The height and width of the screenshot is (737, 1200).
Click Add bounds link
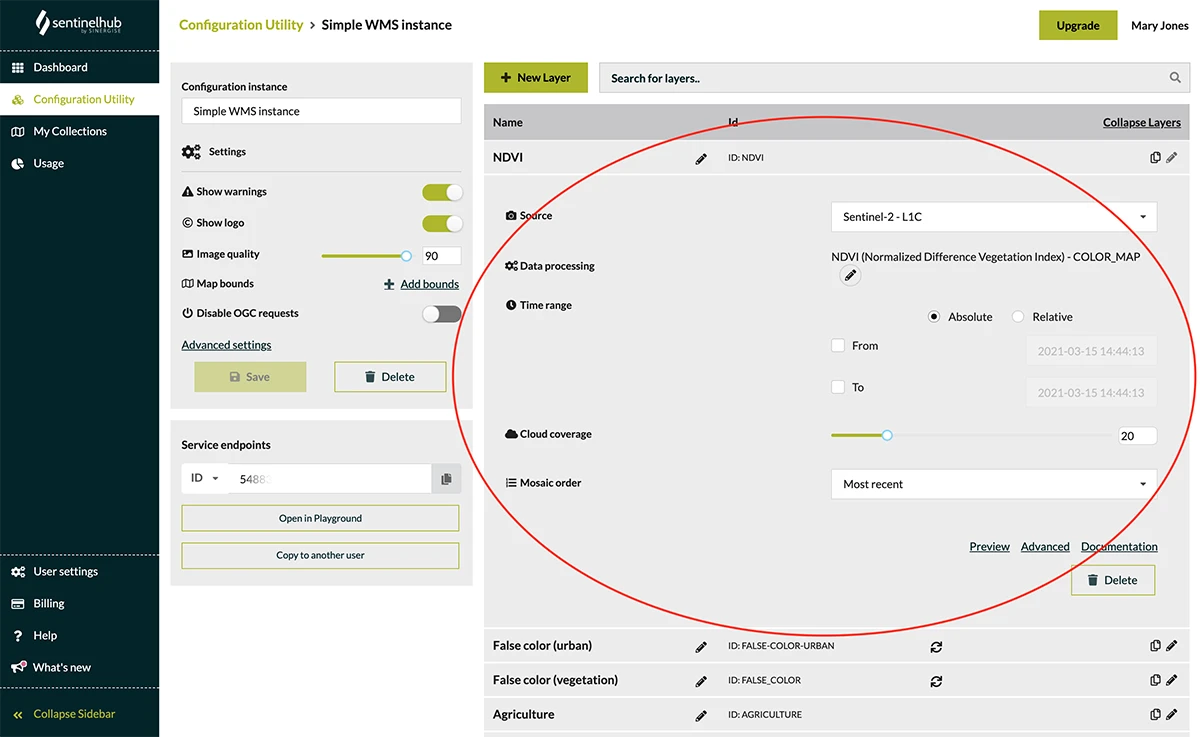(x=429, y=284)
